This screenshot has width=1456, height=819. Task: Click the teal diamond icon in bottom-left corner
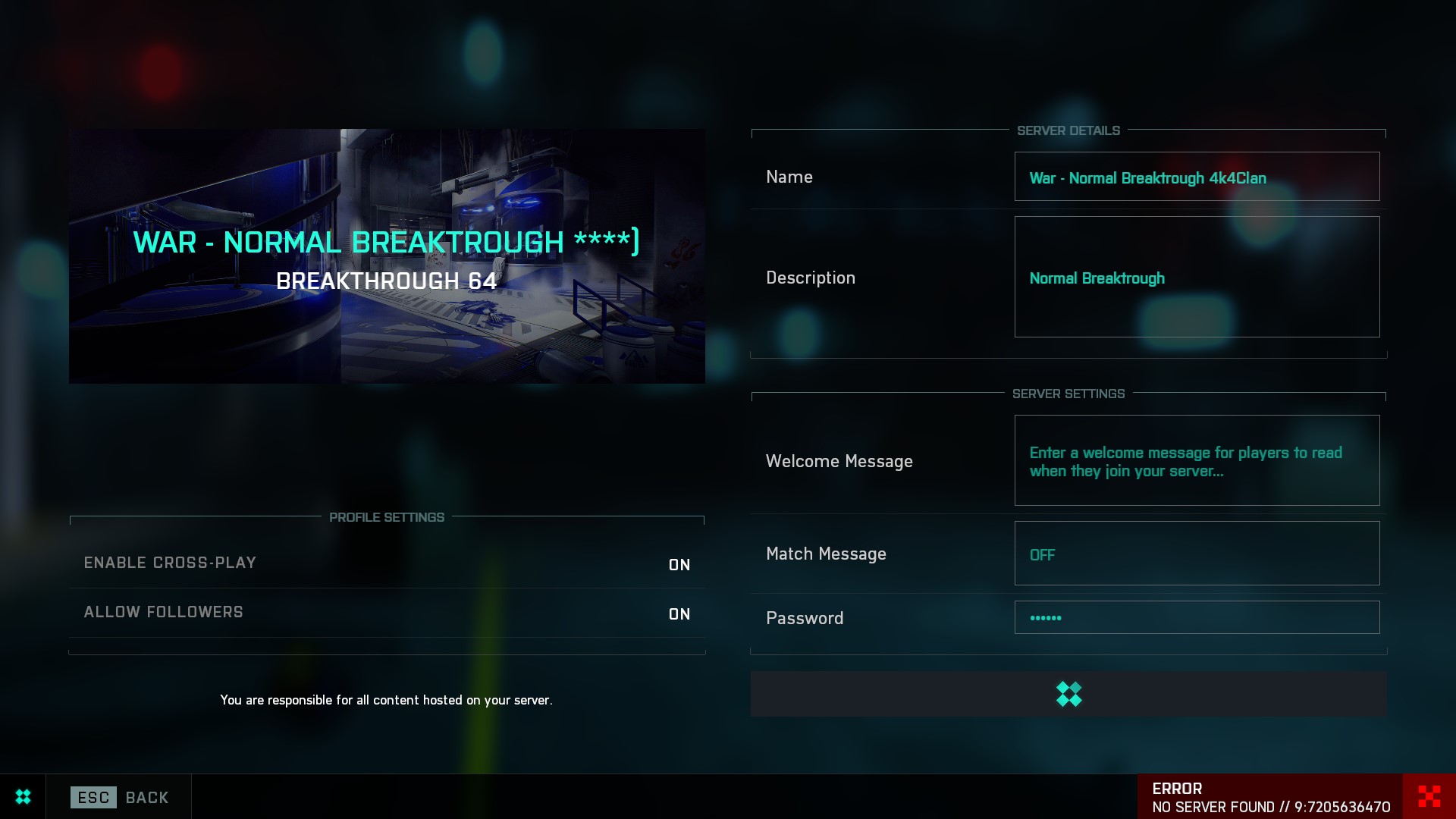pos(23,796)
